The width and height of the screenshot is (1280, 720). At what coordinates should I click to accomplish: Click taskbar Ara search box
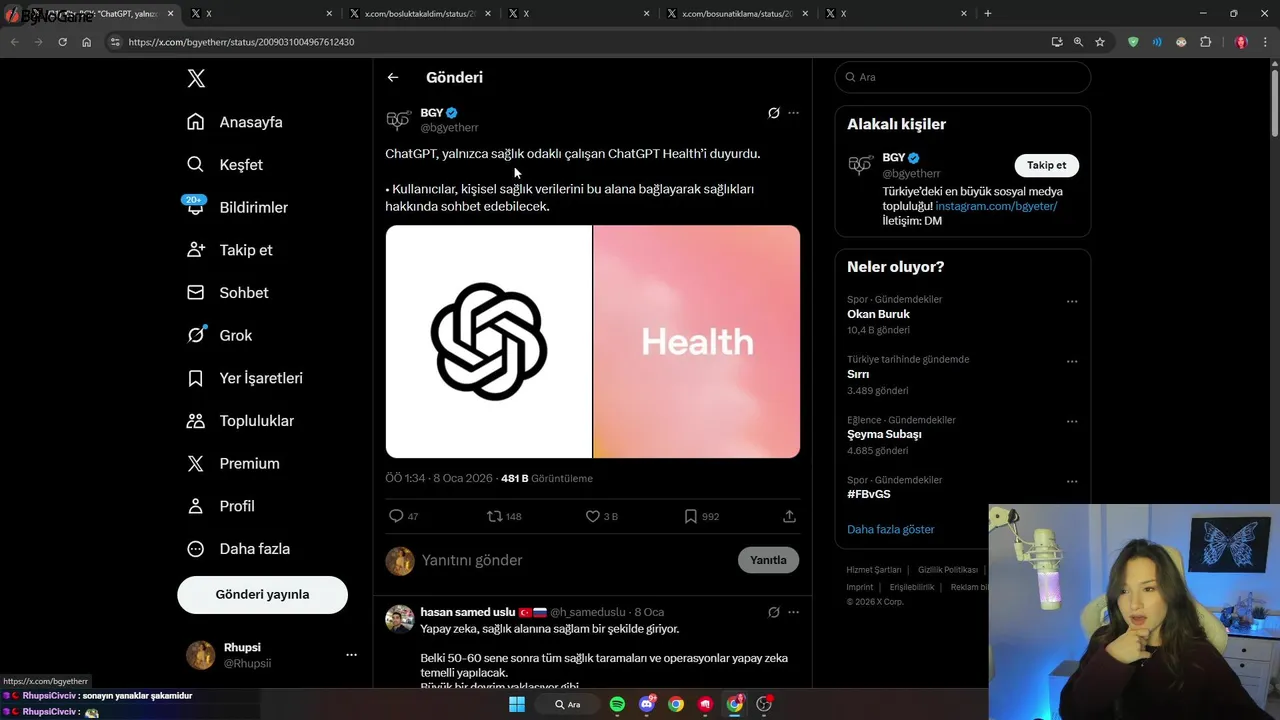(x=567, y=704)
